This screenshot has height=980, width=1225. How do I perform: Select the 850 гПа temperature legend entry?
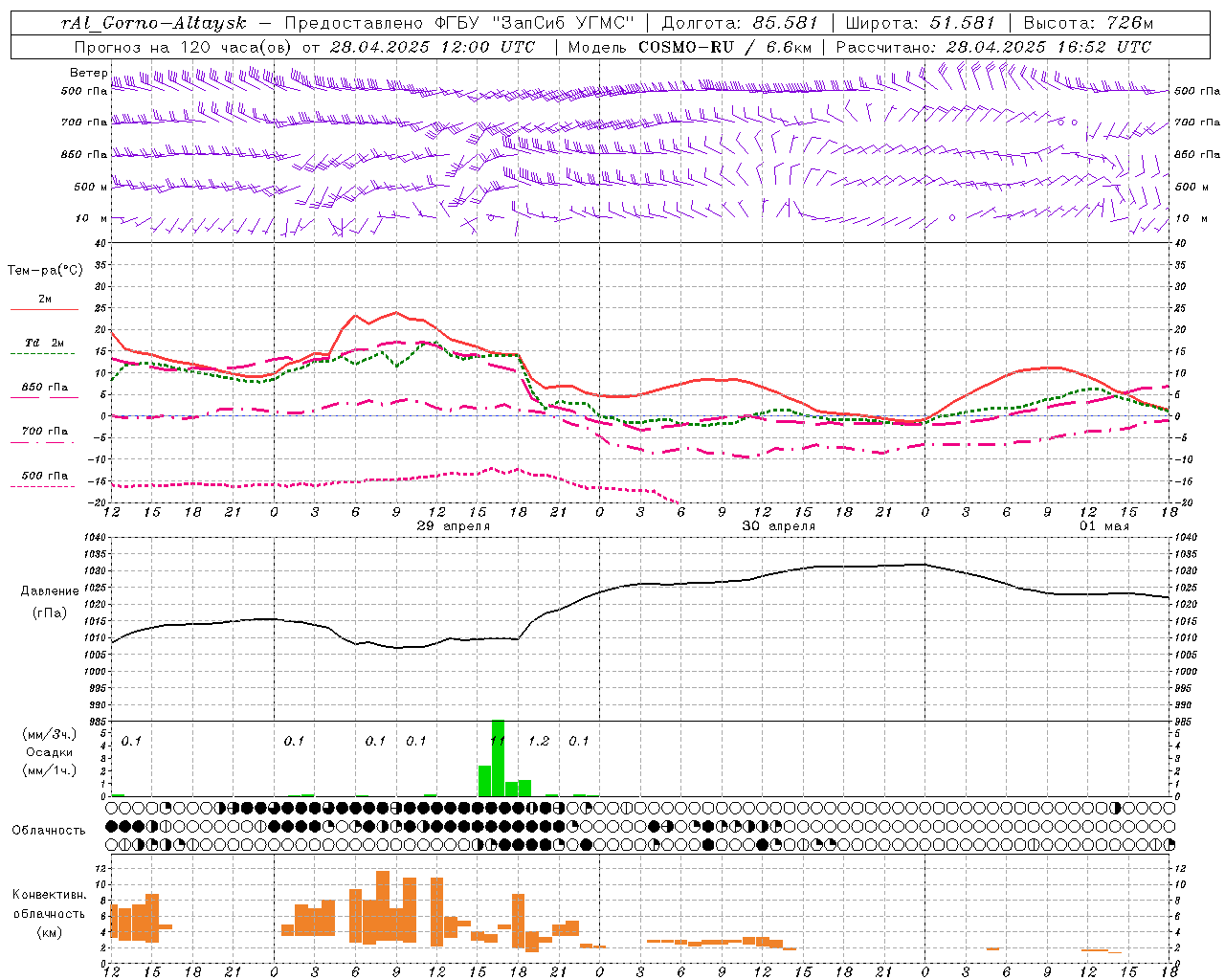click(44, 388)
